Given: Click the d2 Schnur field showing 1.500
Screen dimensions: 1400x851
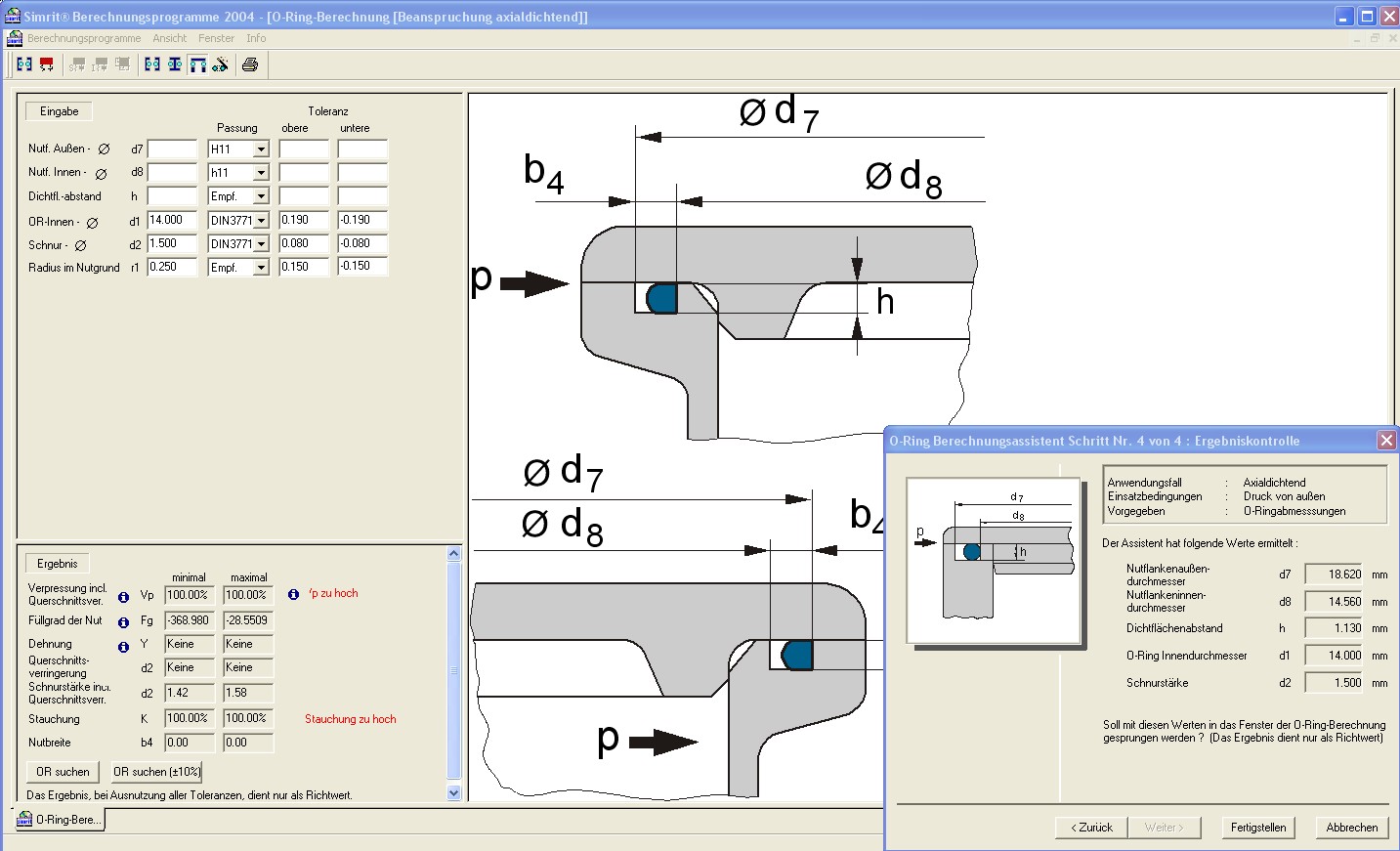Looking at the screenshot, I should click(x=172, y=244).
